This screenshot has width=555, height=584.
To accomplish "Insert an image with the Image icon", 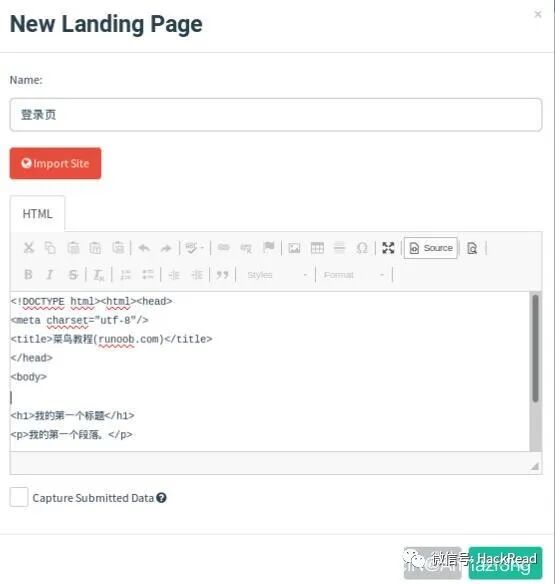I will (294, 248).
